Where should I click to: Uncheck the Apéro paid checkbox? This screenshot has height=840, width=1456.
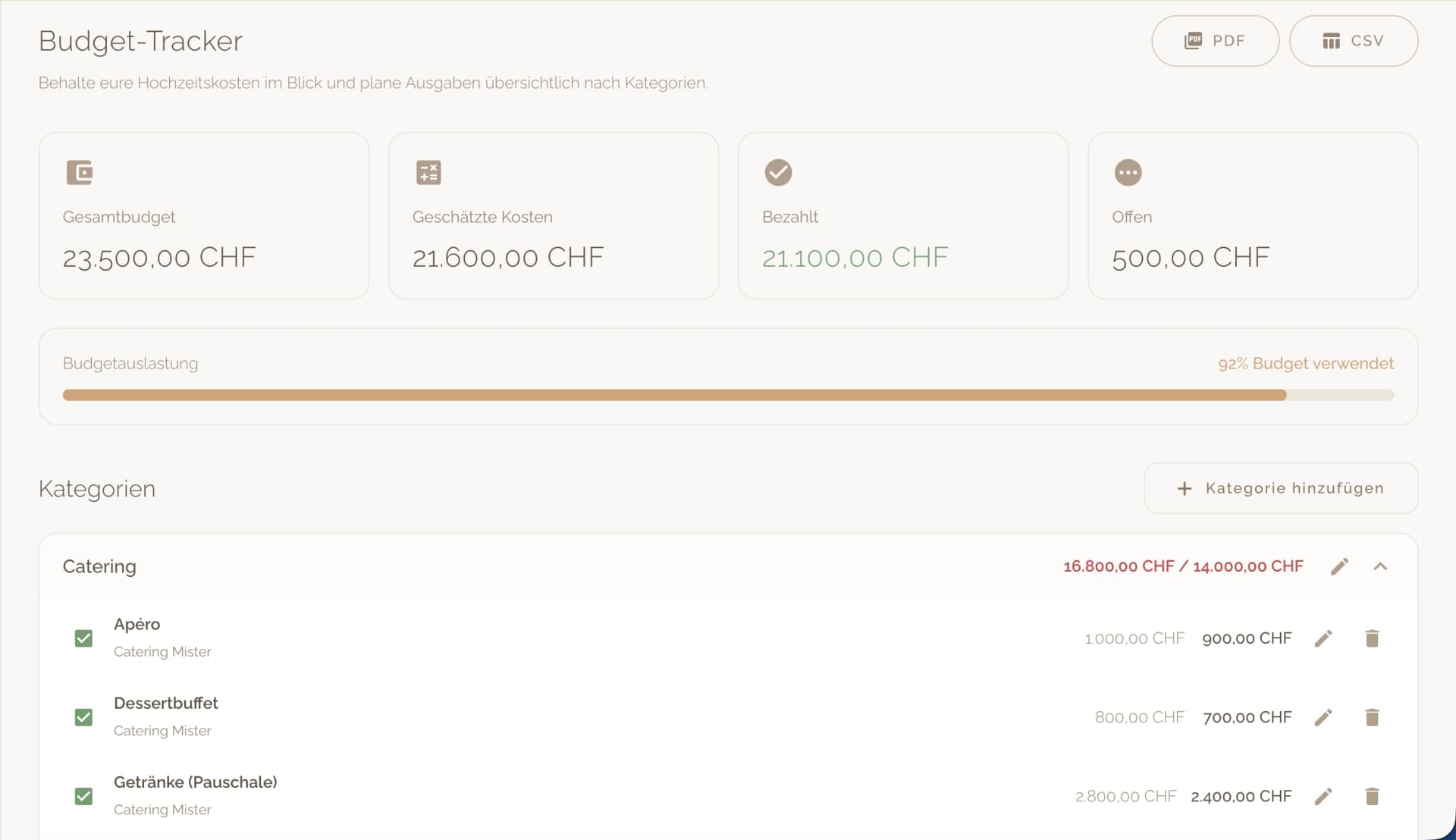click(83, 638)
